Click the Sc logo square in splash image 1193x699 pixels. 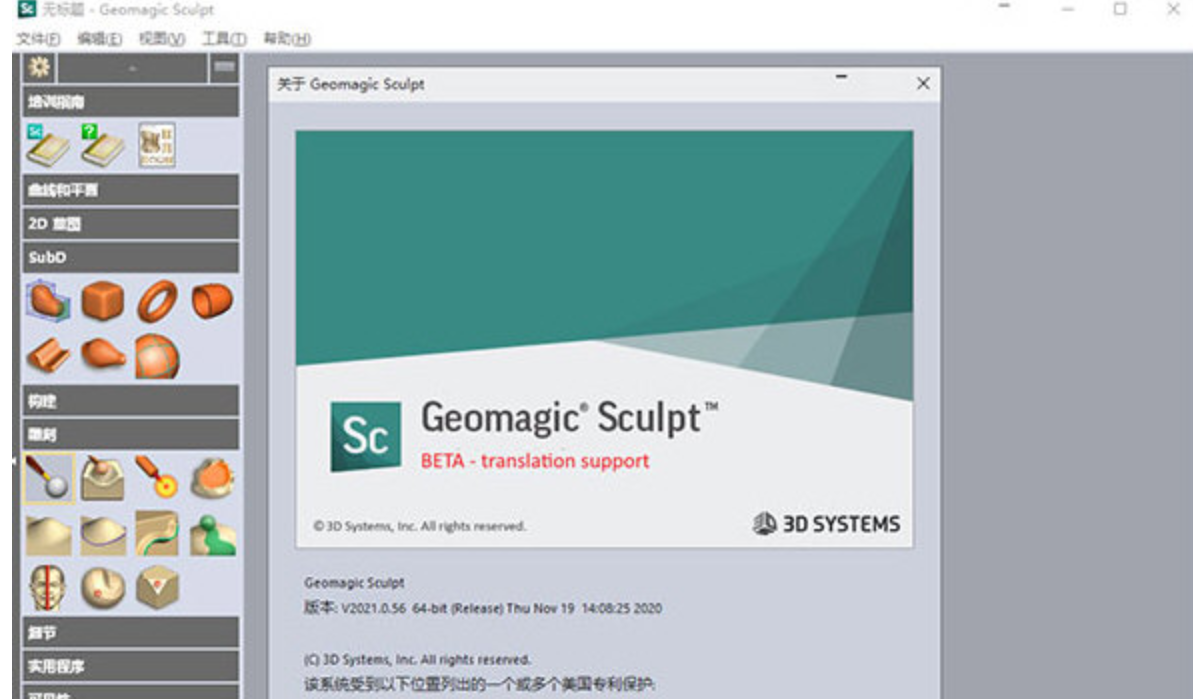click(x=365, y=437)
